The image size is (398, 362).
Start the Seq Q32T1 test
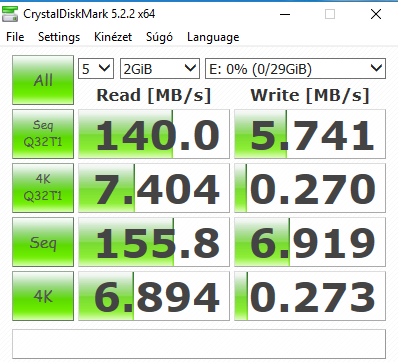[x=43, y=134]
